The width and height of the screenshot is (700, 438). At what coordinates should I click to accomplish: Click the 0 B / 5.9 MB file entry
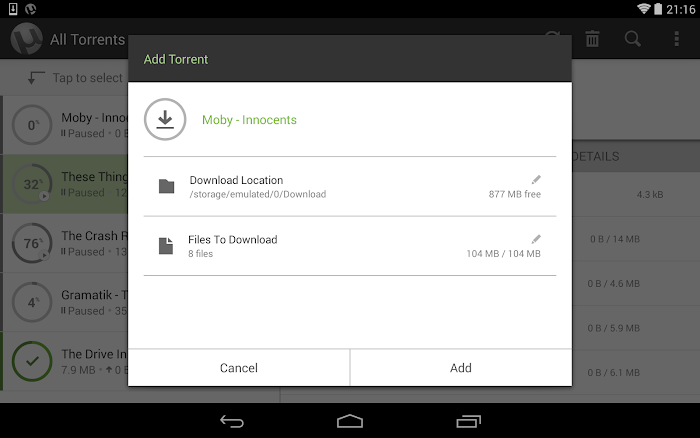click(x=613, y=328)
